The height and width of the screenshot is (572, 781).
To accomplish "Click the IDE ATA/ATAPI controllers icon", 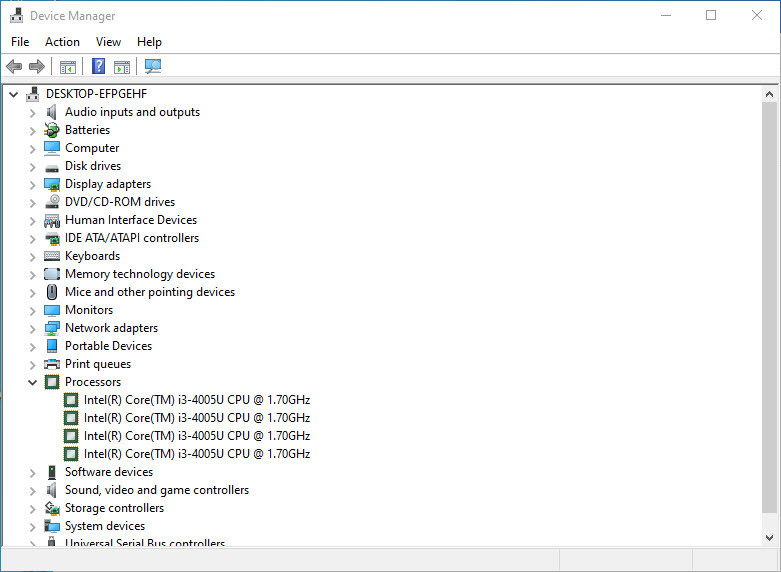I will 52,238.
